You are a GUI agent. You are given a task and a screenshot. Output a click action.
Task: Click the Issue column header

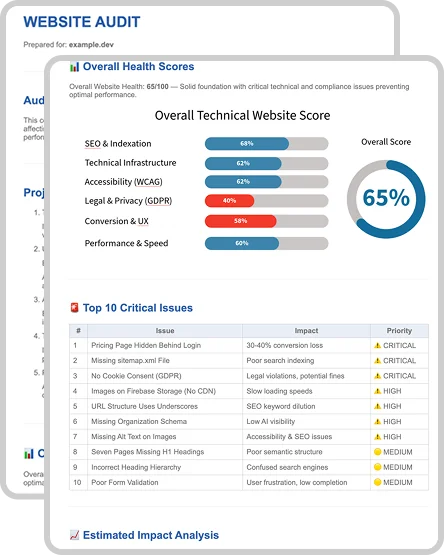(x=165, y=331)
